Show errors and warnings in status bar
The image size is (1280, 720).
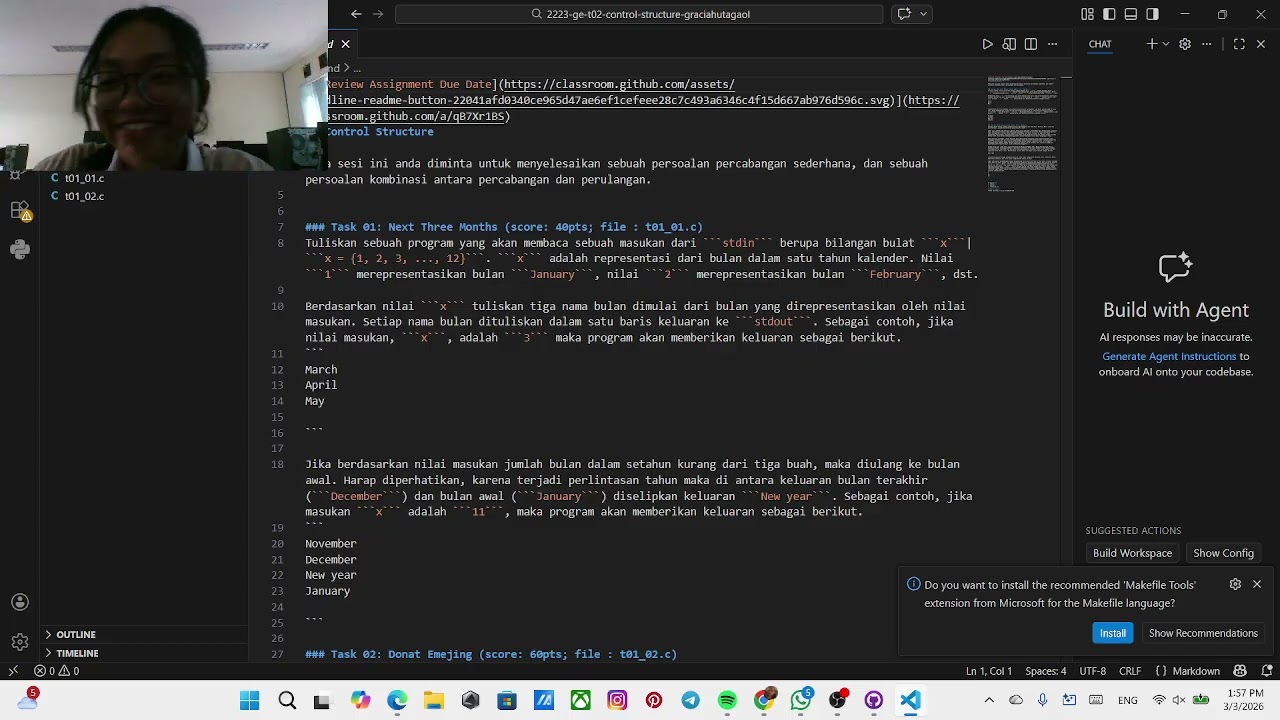tap(57, 671)
